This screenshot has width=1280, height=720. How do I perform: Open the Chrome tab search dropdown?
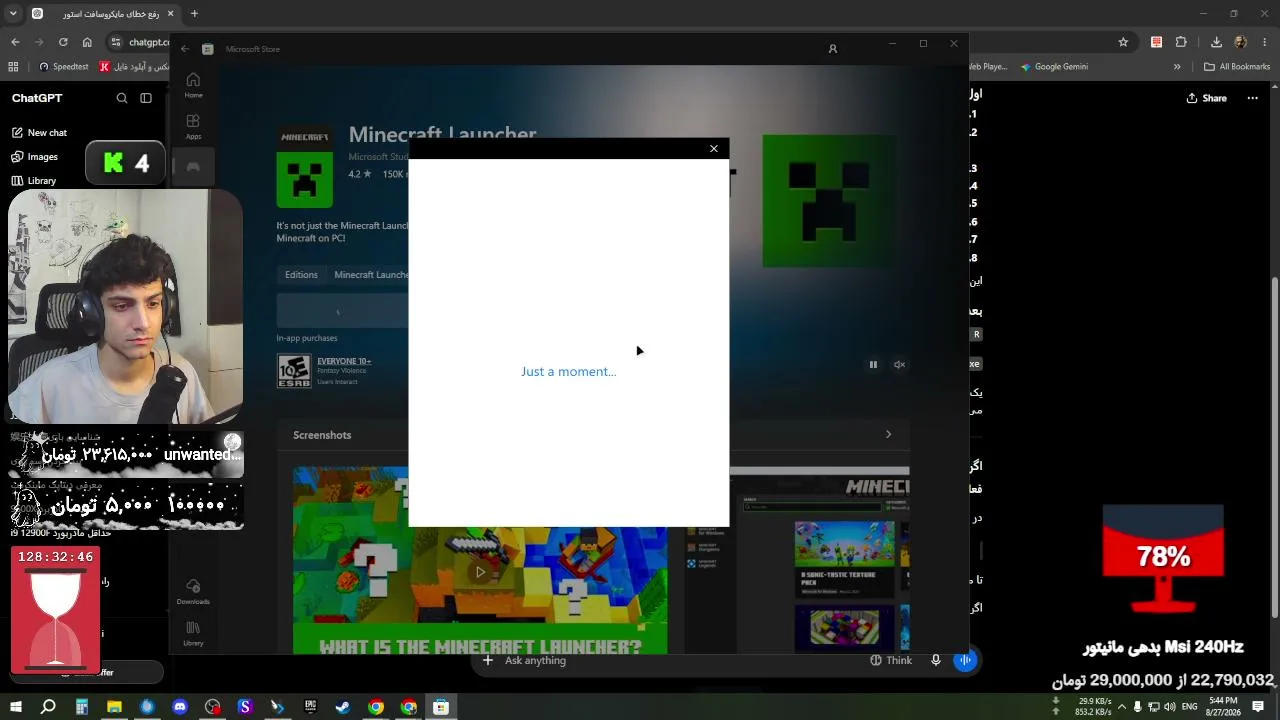[x=13, y=14]
